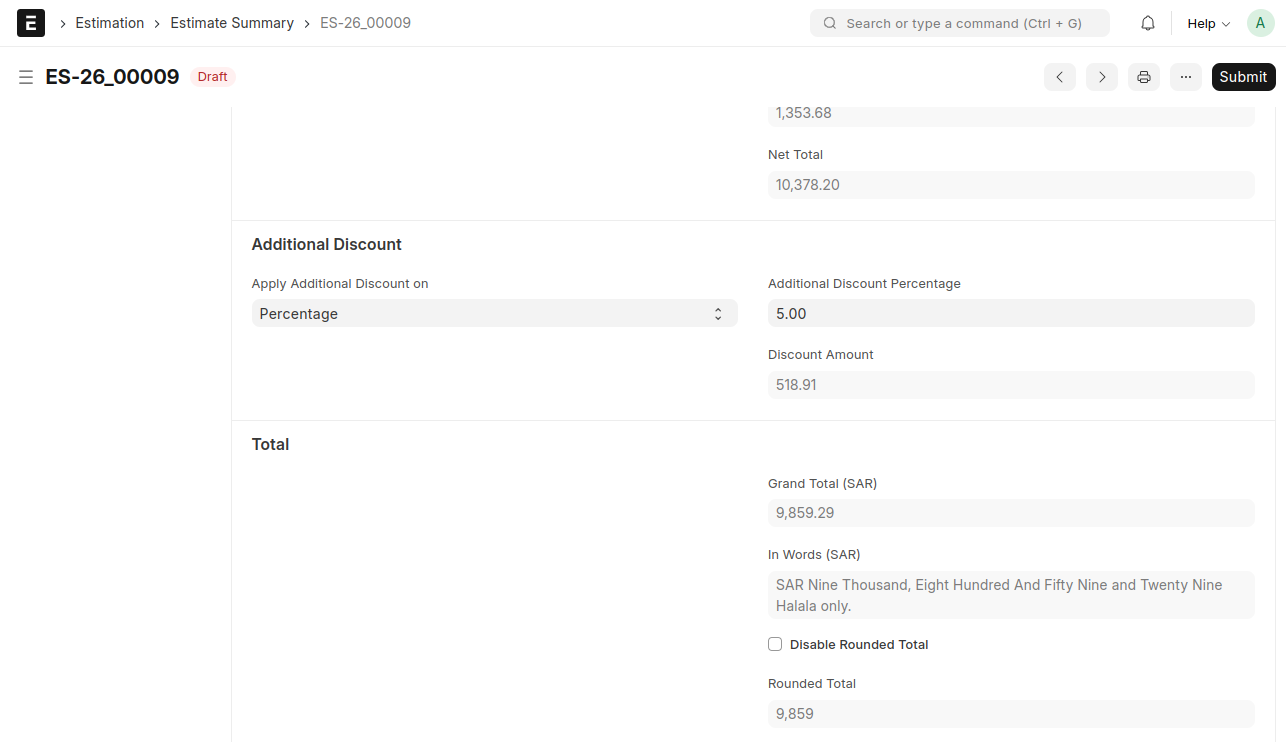Collapse the Total section heading
Screen dimensions: 1286x742
pyautogui.click(x=270, y=444)
